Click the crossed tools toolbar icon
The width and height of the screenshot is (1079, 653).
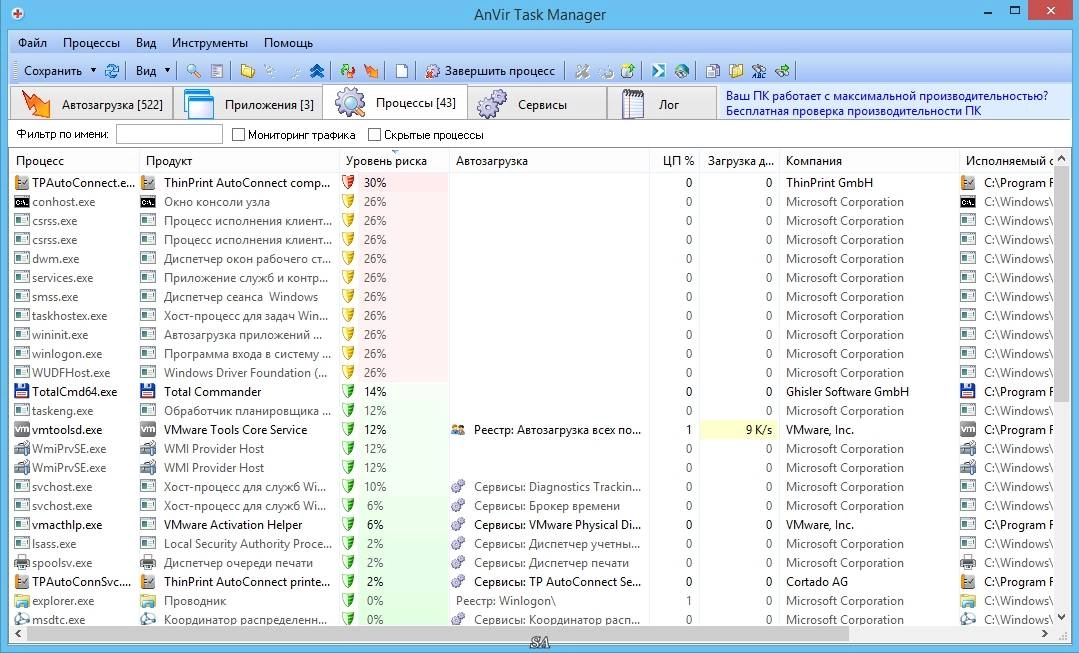582,70
